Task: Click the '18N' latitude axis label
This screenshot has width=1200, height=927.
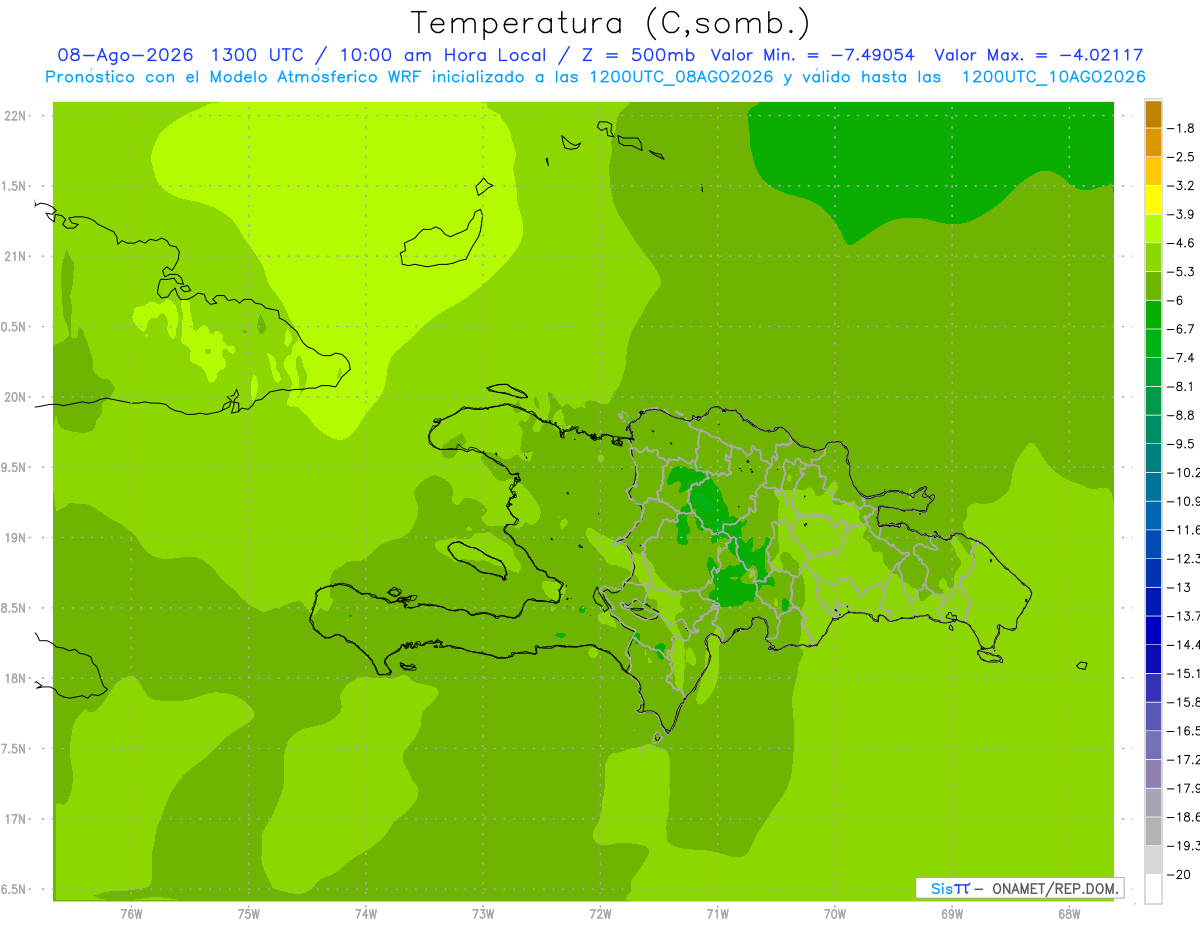Action: coord(16,678)
